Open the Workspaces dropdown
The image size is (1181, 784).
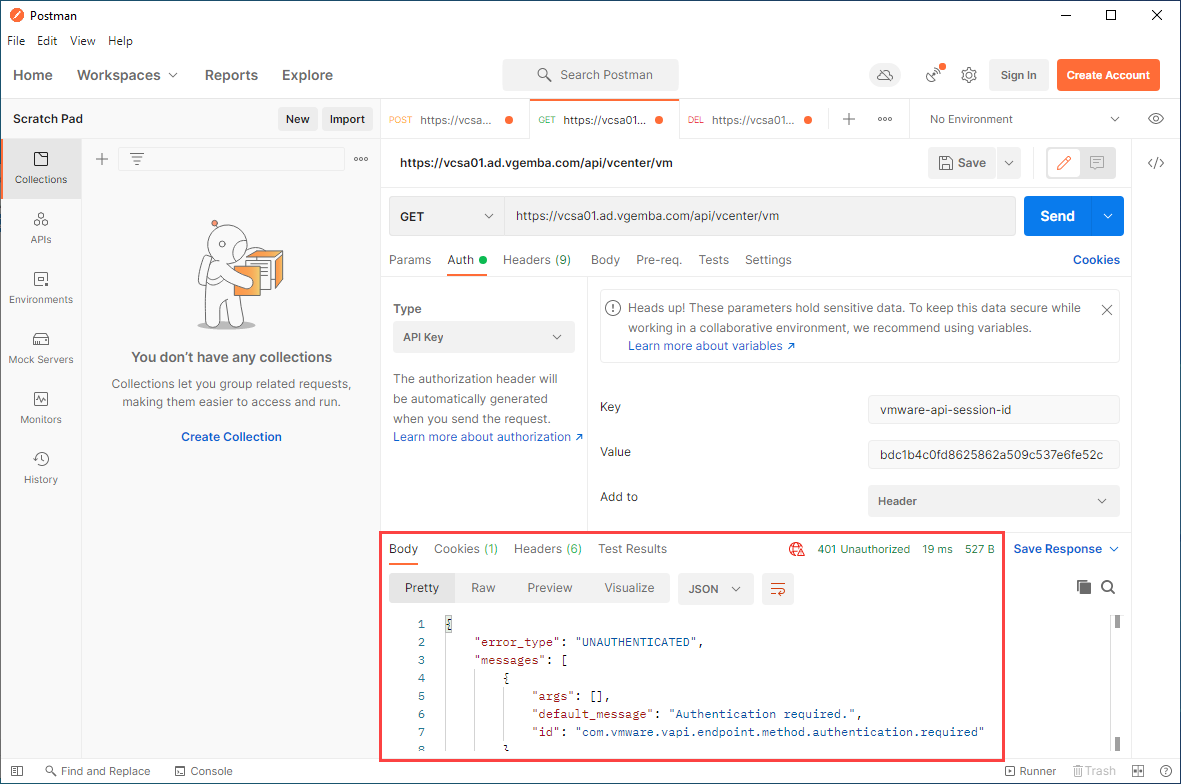pos(127,75)
